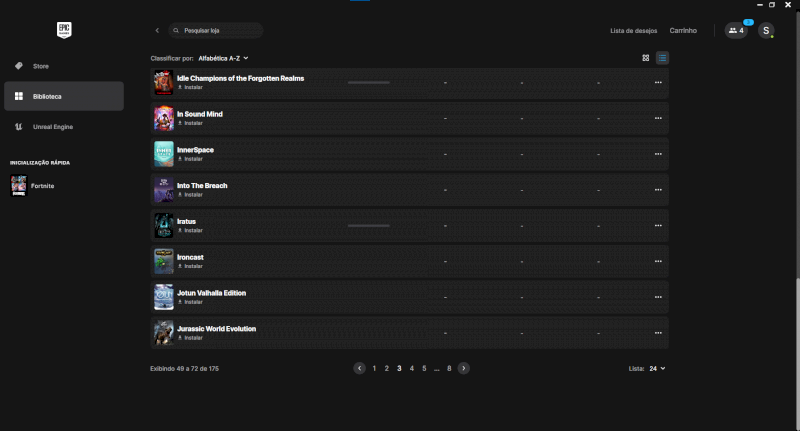Open more options for Ironcast
This screenshot has height=431, width=800.
click(x=658, y=261)
